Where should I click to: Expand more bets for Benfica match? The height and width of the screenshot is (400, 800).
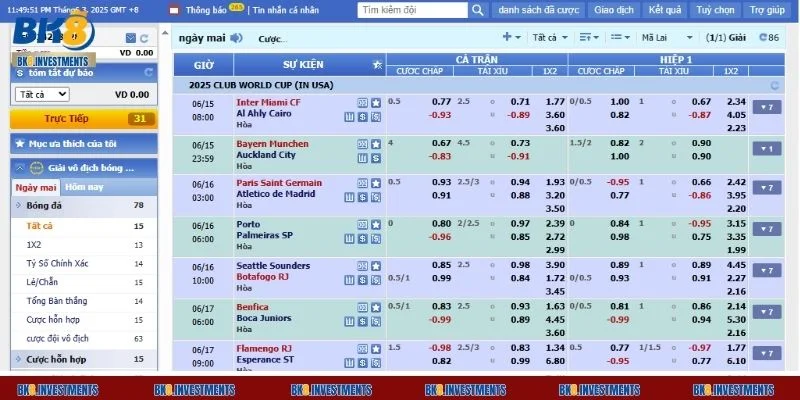767,312
